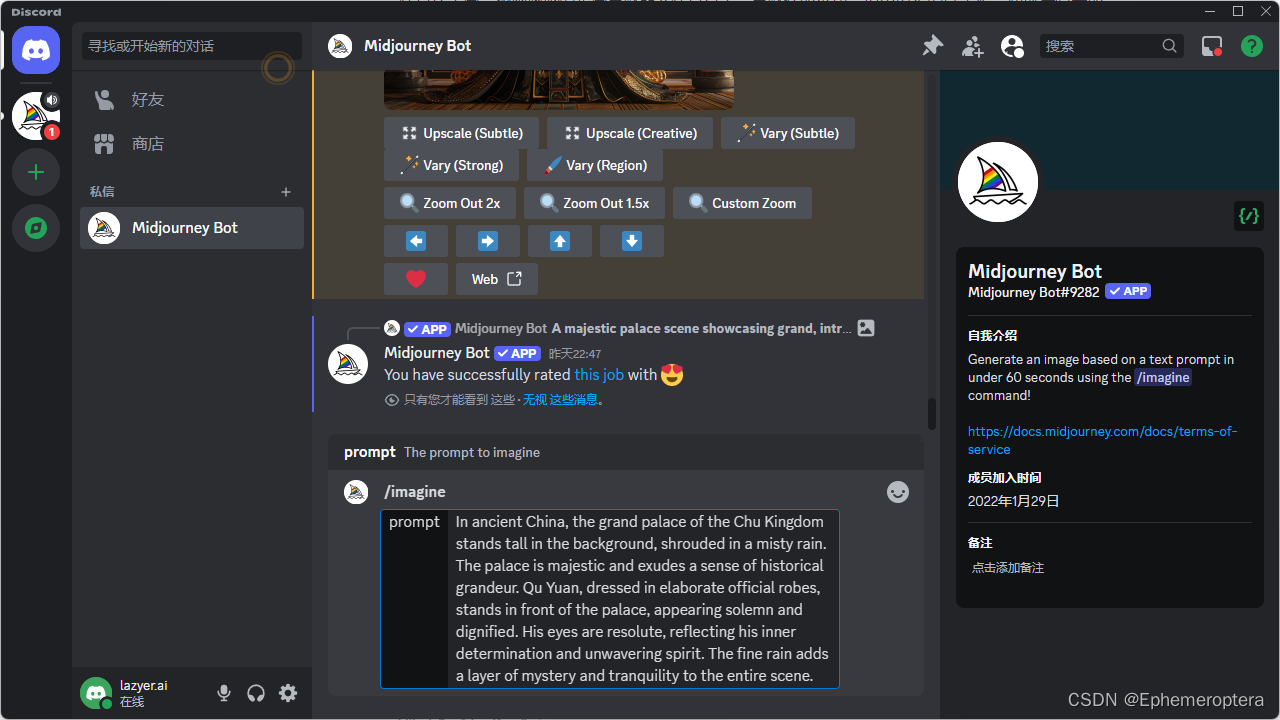The image size is (1280, 720).
Task: Click lazyer.ai user avatar
Action: coord(96,693)
